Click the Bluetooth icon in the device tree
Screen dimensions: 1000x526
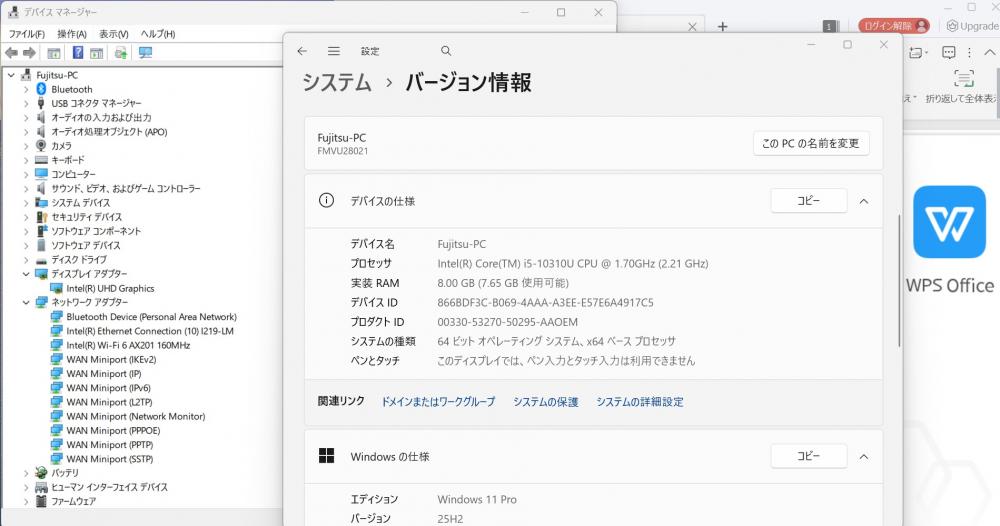(x=41, y=89)
